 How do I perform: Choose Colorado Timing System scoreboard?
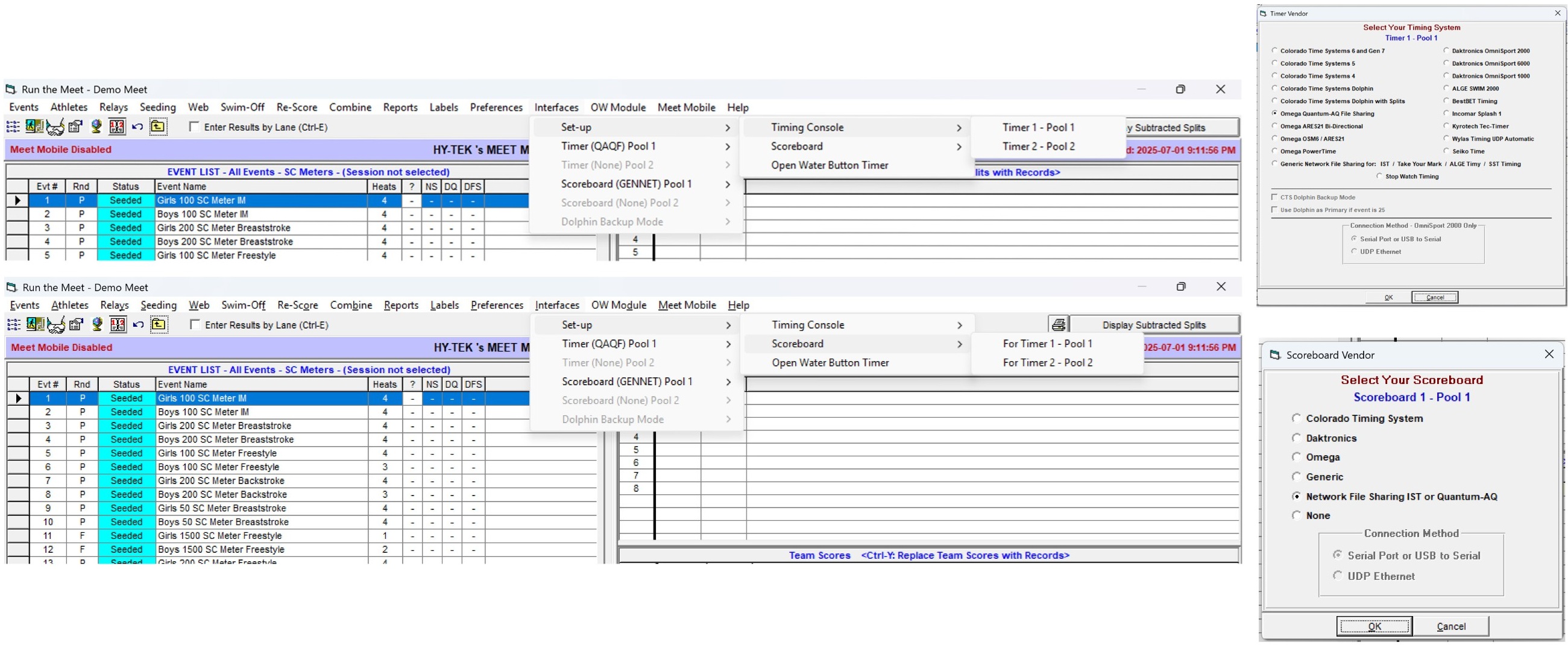coord(1296,418)
